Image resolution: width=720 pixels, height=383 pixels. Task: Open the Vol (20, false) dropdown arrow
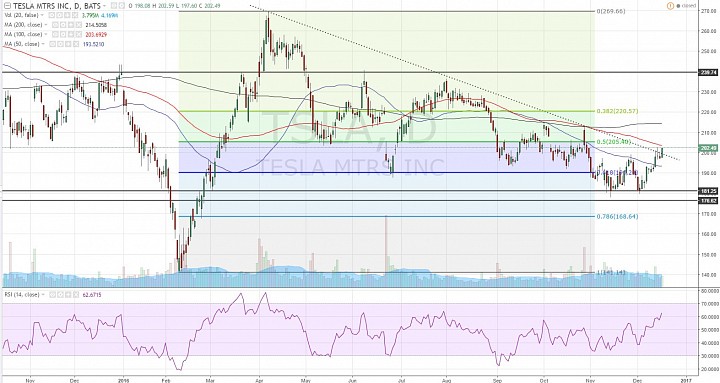tap(42, 15)
